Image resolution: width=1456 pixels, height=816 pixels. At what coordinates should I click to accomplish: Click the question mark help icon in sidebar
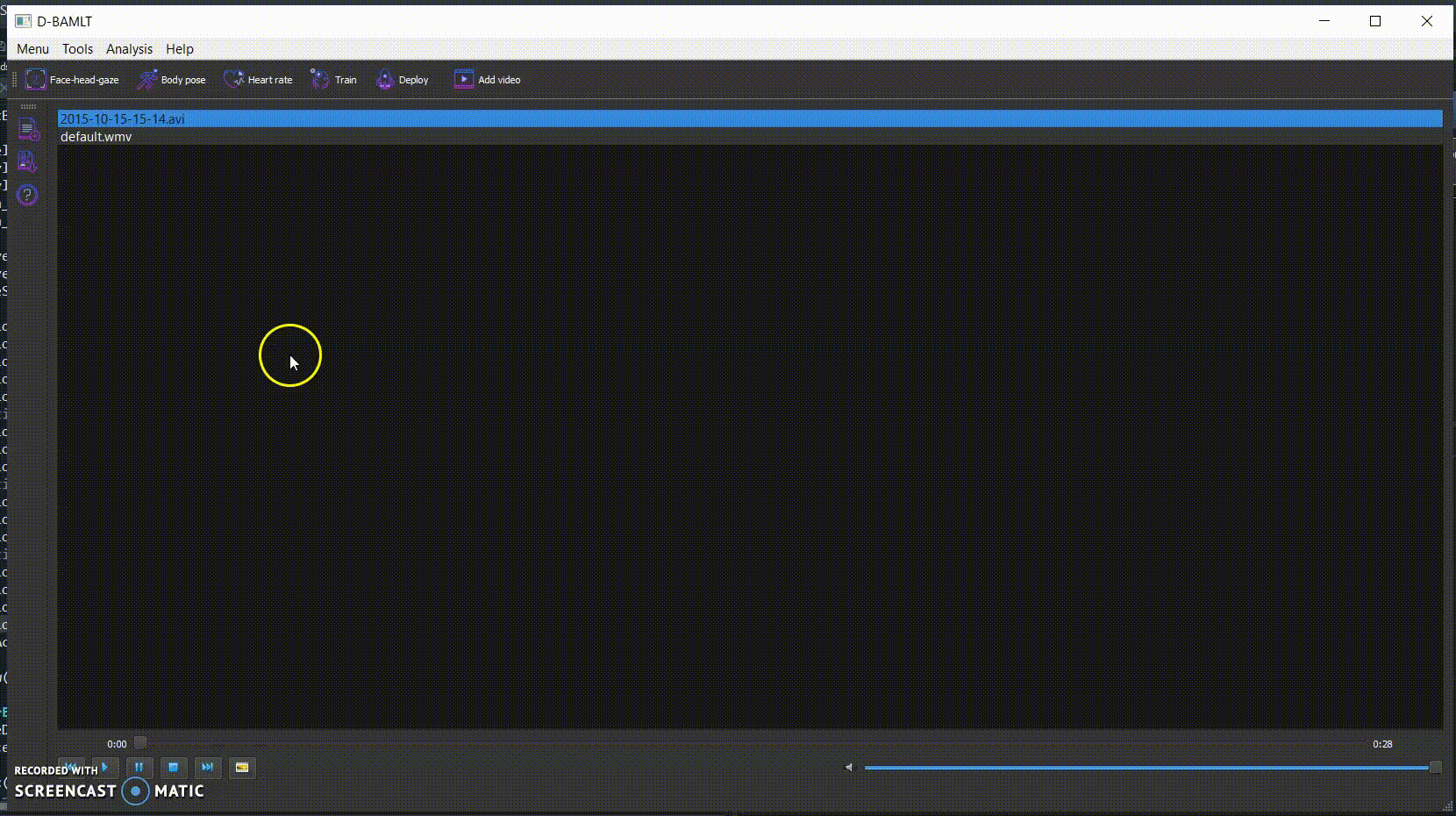point(28,195)
